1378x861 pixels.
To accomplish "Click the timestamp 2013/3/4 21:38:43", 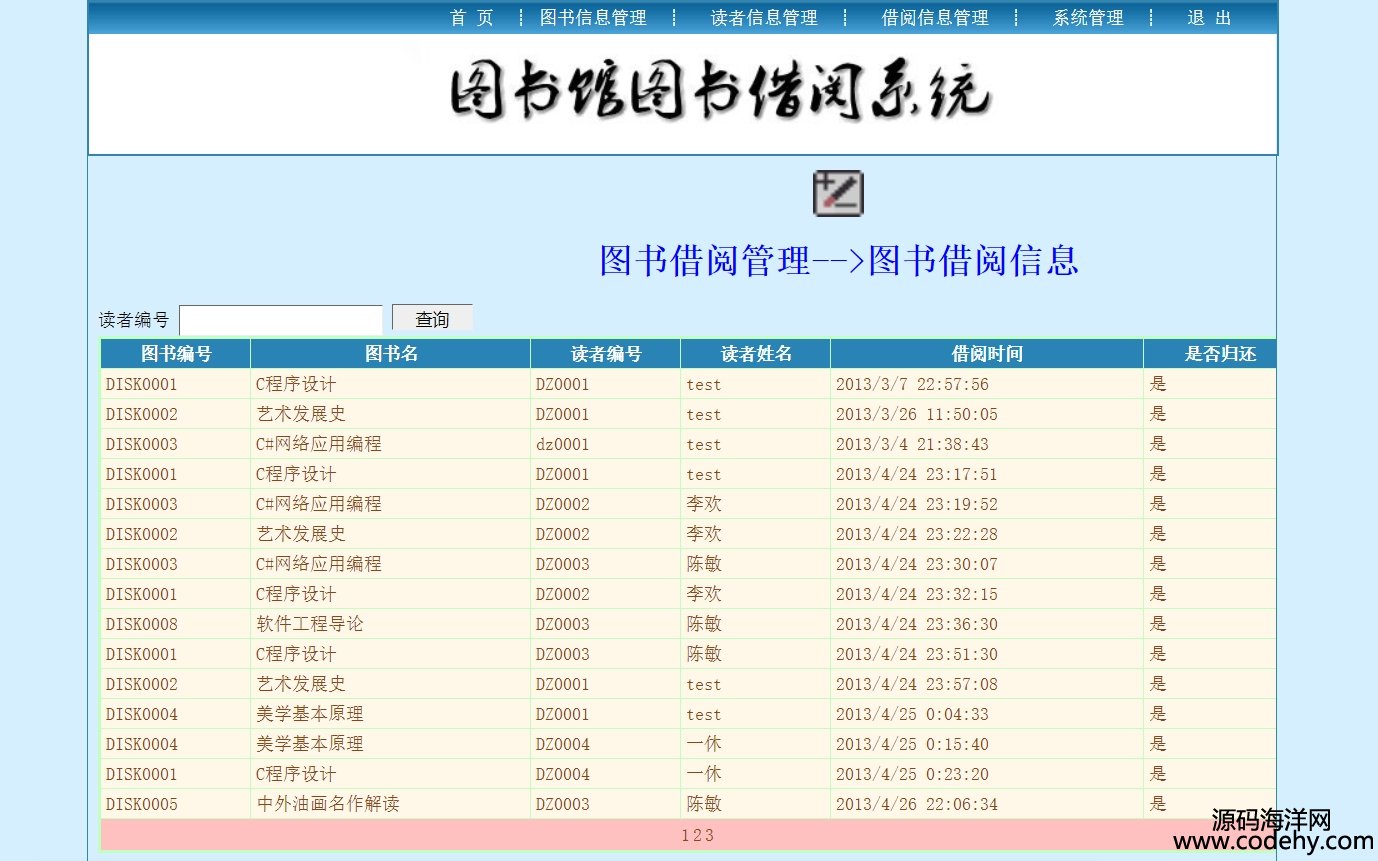I will [x=912, y=444].
